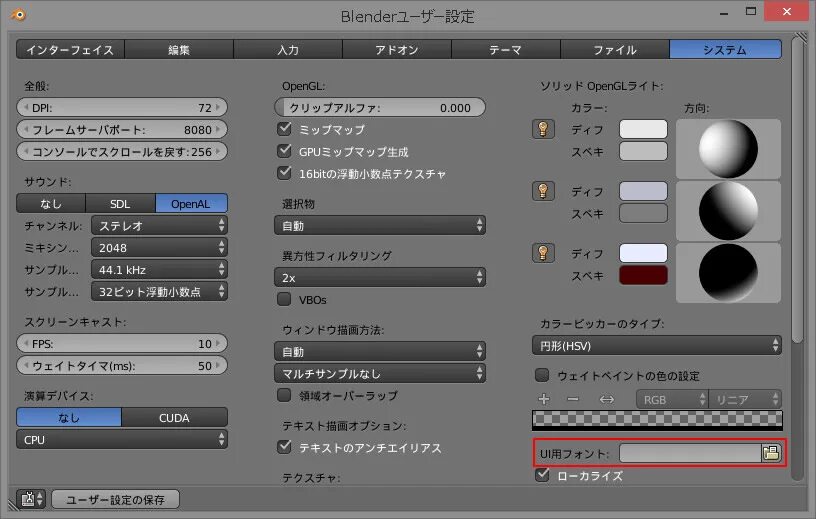This screenshot has height=519, width=816.
Task: Select CUDA compute device
Action: (174, 417)
